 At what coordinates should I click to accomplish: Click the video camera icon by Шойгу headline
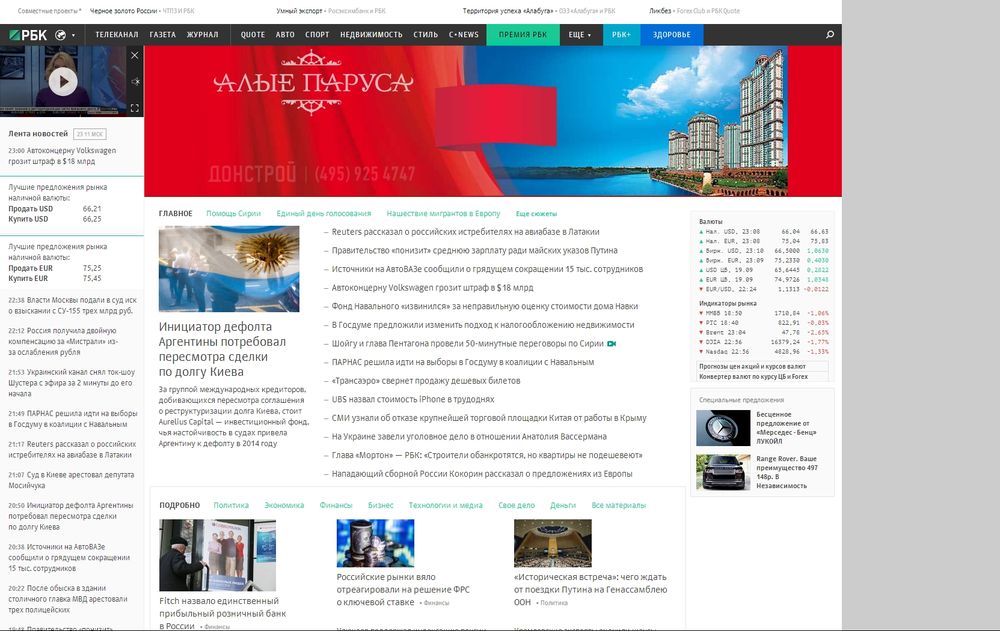(x=612, y=344)
